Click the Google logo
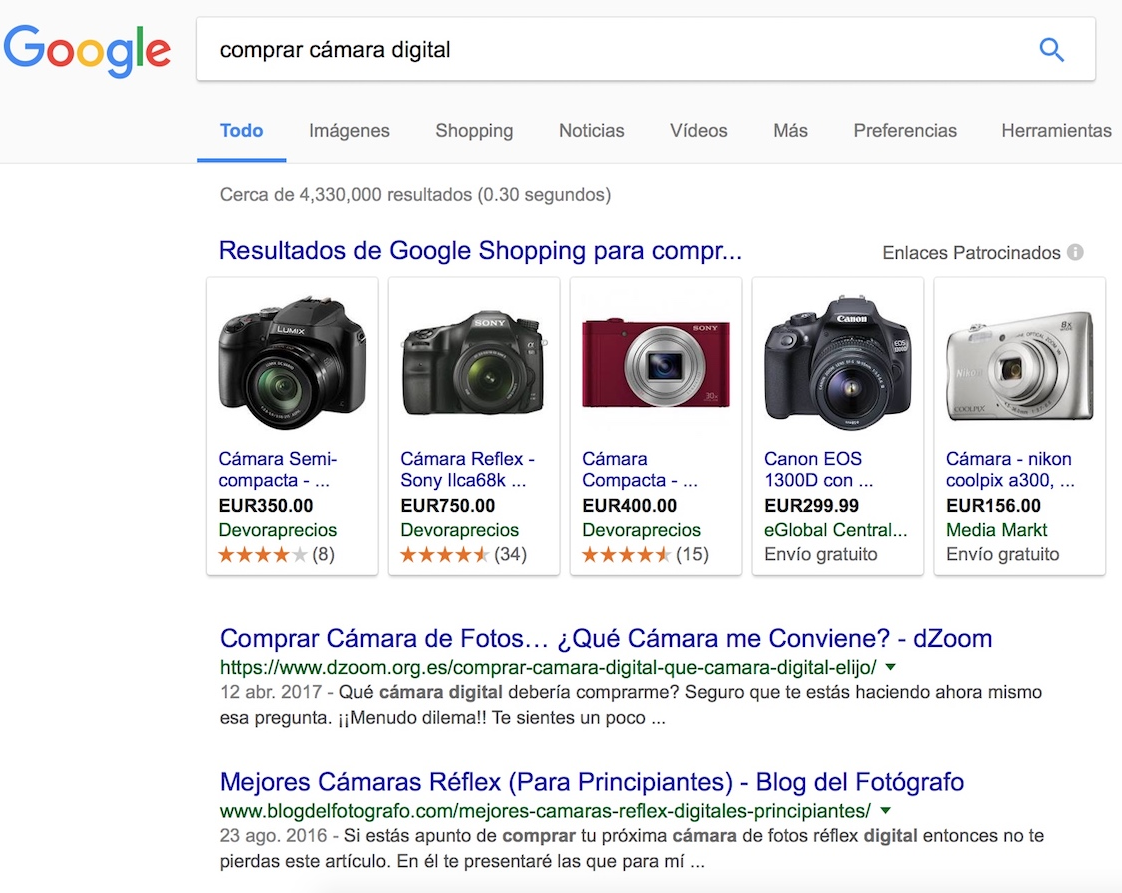 pyautogui.click(x=87, y=50)
